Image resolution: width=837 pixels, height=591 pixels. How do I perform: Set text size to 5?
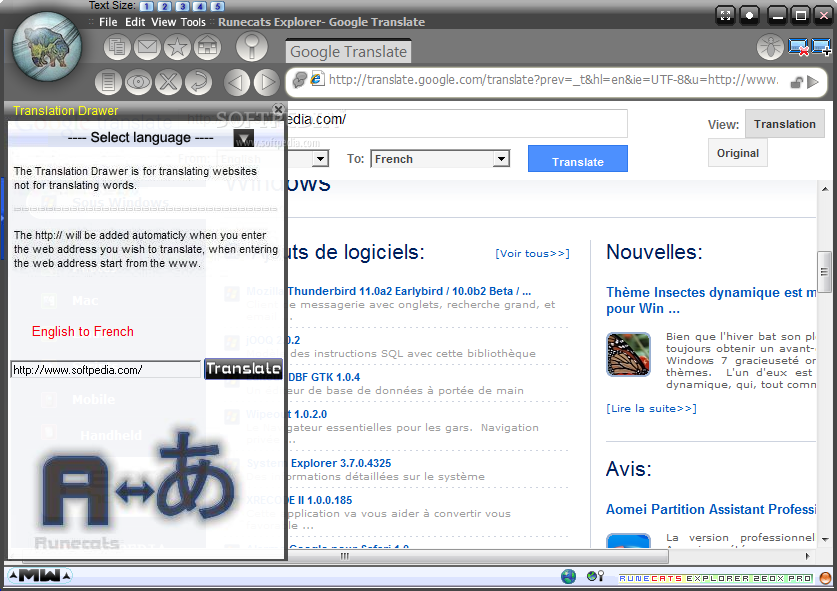tap(217, 6)
